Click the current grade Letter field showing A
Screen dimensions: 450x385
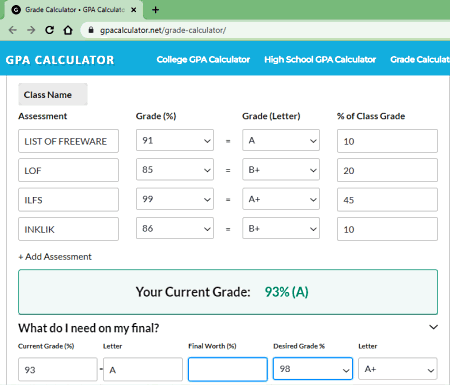[143, 369]
